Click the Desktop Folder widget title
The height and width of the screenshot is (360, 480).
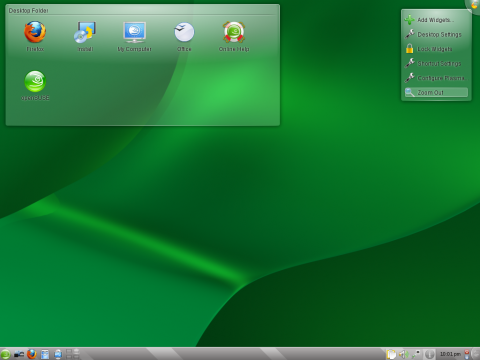tap(28, 11)
